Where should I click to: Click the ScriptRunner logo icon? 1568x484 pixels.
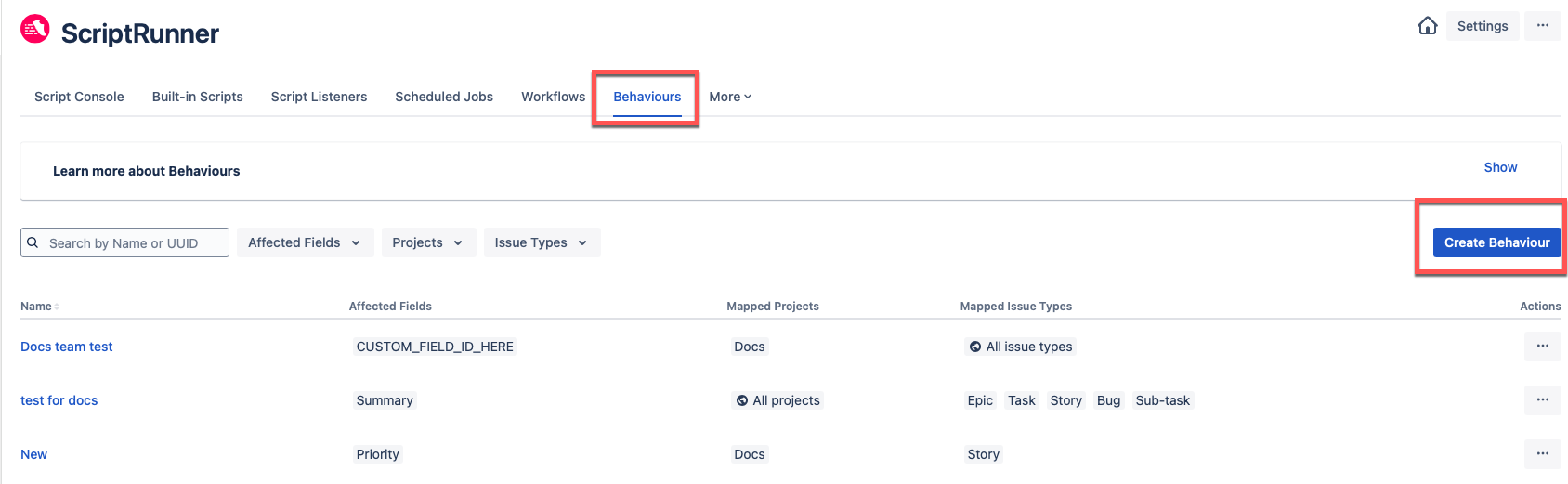click(x=35, y=29)
